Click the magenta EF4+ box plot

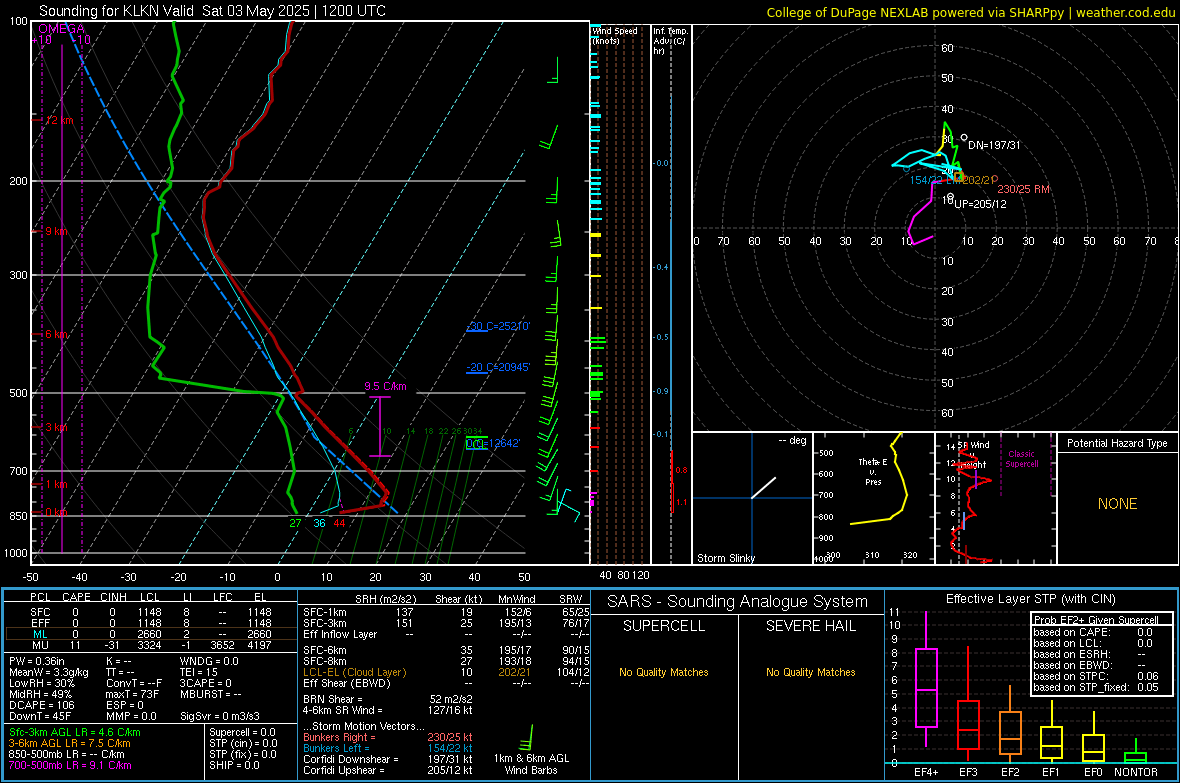(x=926, y=687)
